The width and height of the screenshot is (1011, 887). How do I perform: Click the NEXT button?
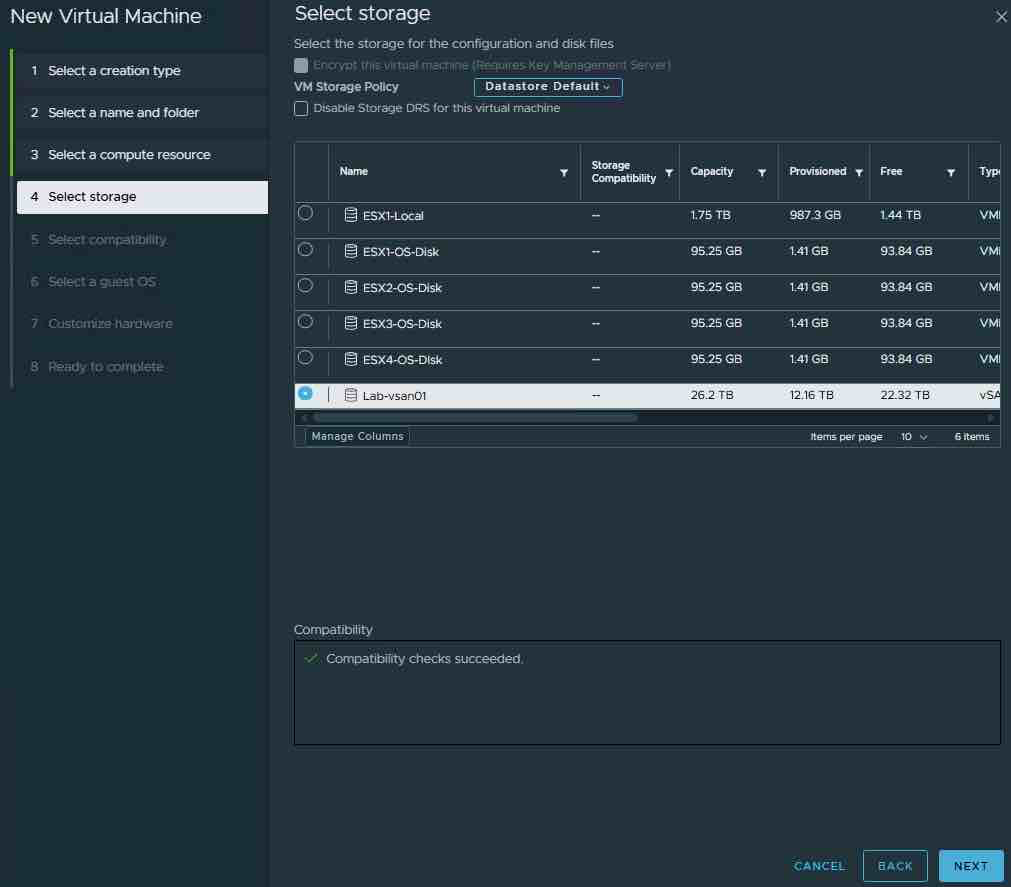(970, 866)
